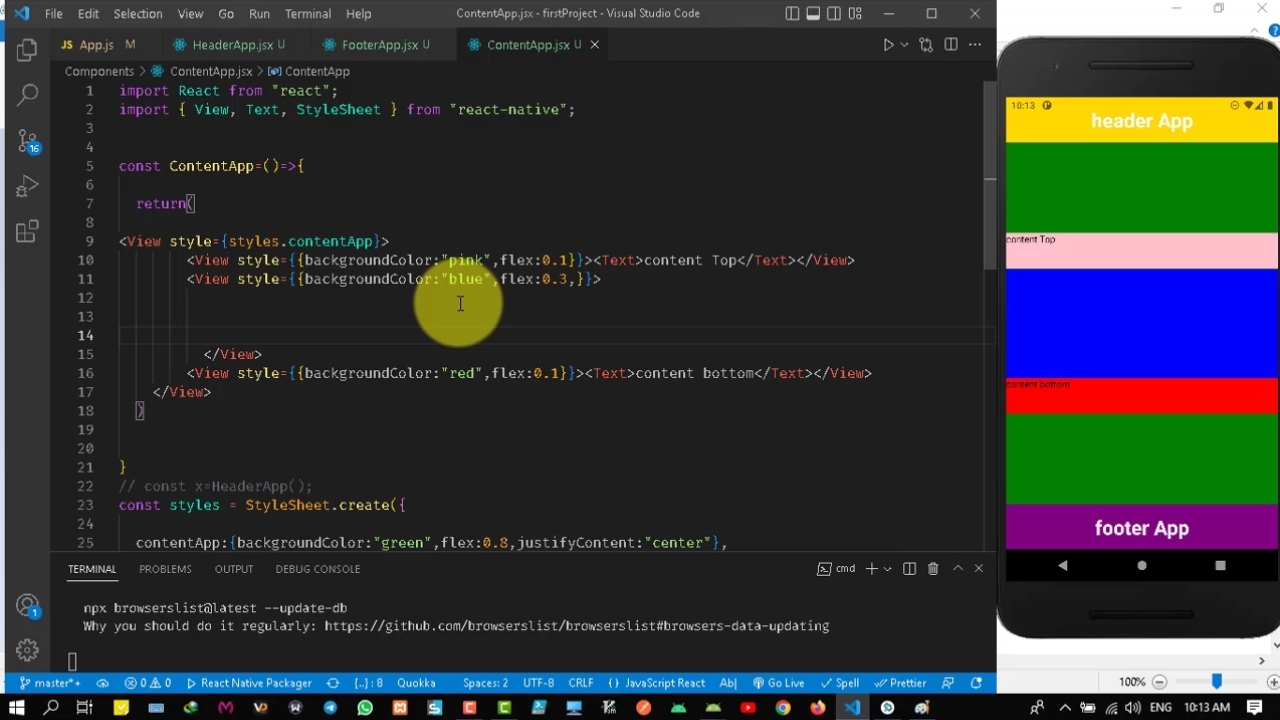This screenshot has height=720, width=1280.
Task: Open the Source Control view
Action: 27,141
